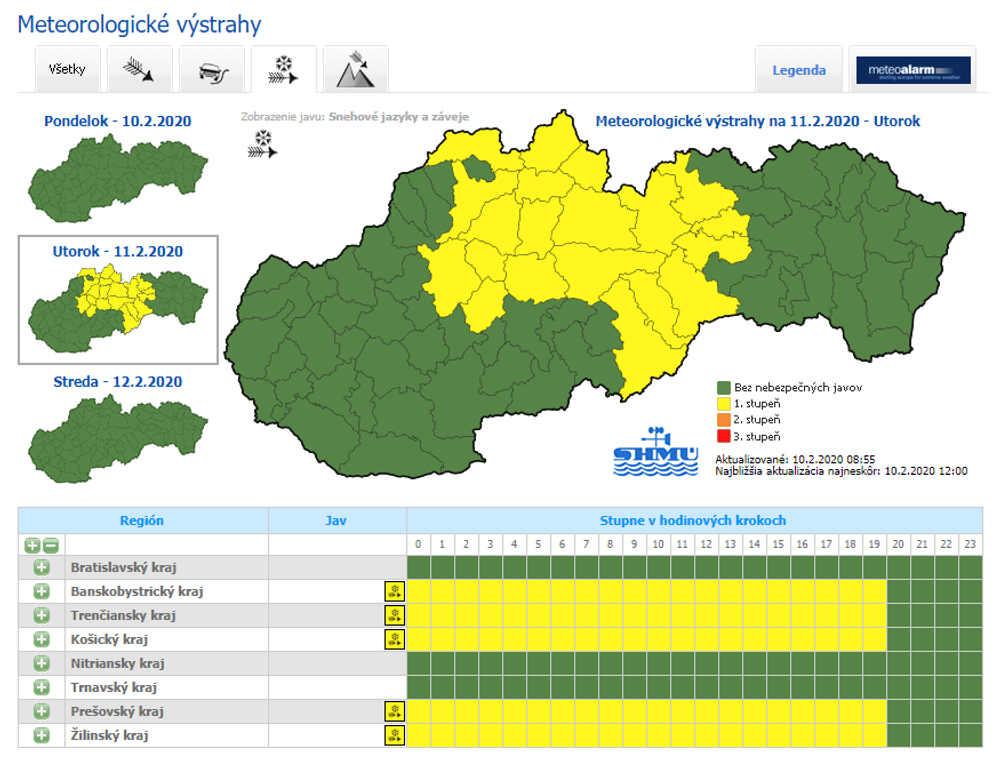Click snow drift icon in Žilinský kraj row
This screenshot has width=1000, height=767.
395,736
